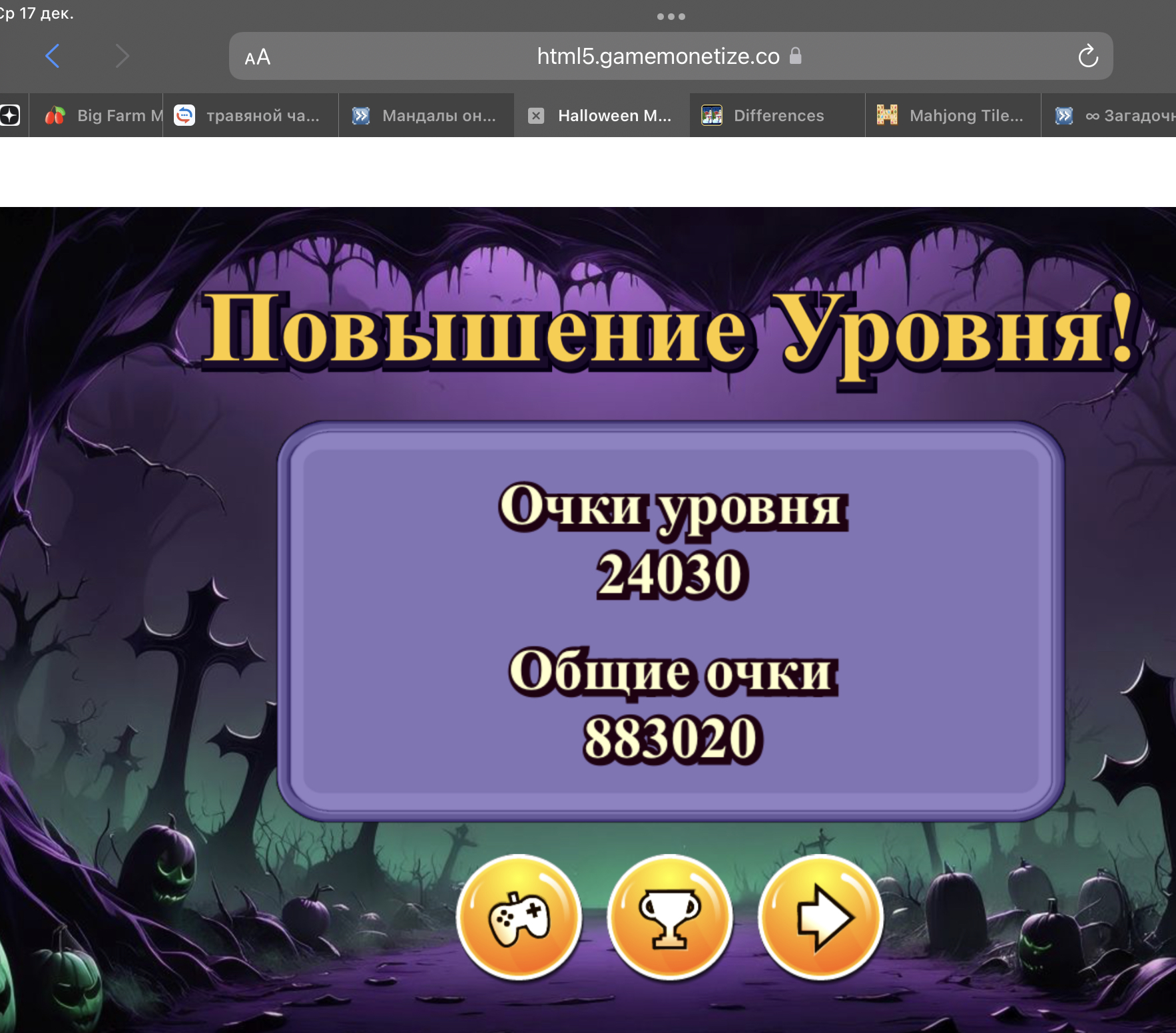Click the level score value 24030
This screenshot has width=1176, height=1033.
tap(672, 574)
